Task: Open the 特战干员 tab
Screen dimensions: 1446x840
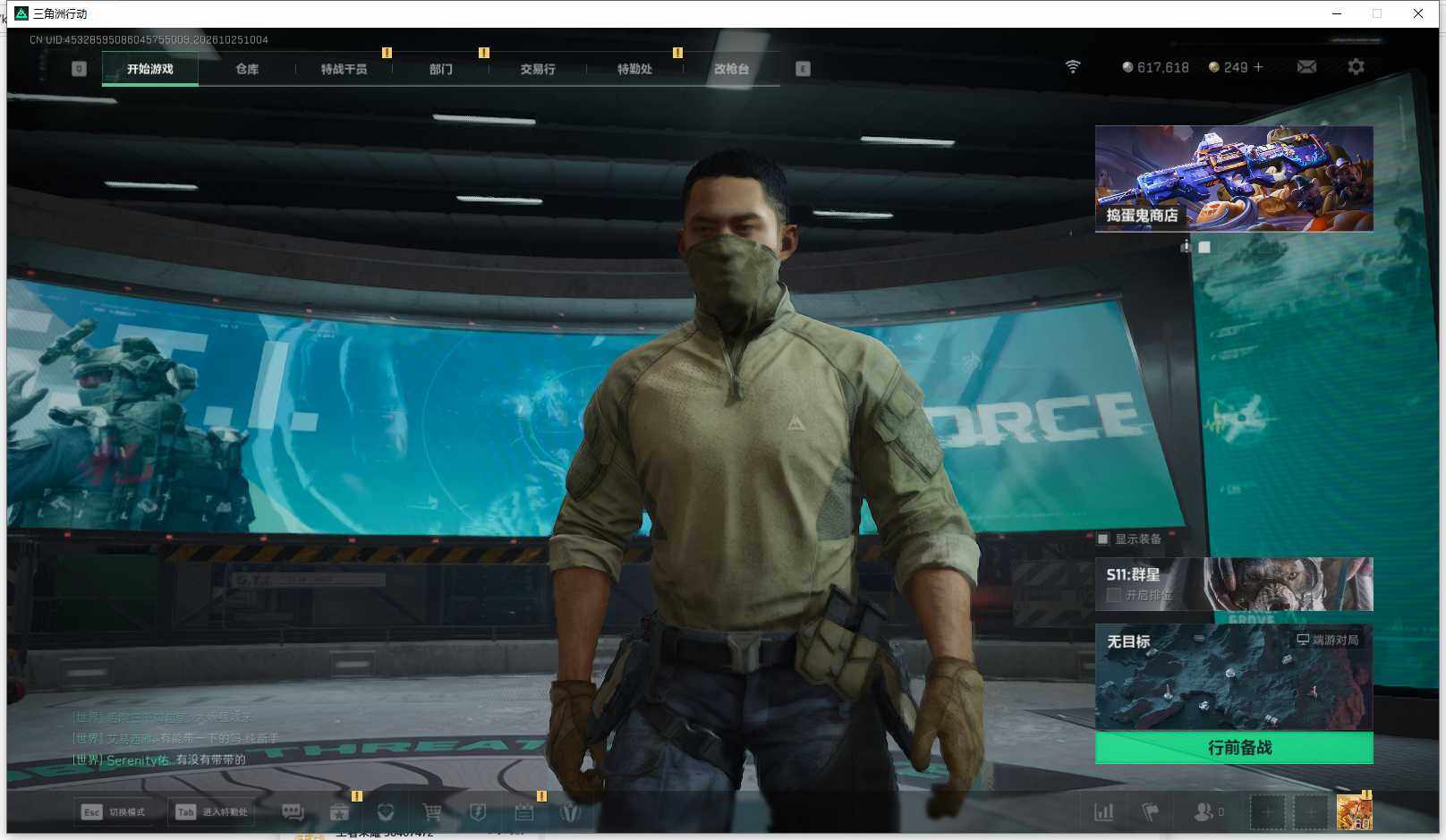Action: pos(344,69)
